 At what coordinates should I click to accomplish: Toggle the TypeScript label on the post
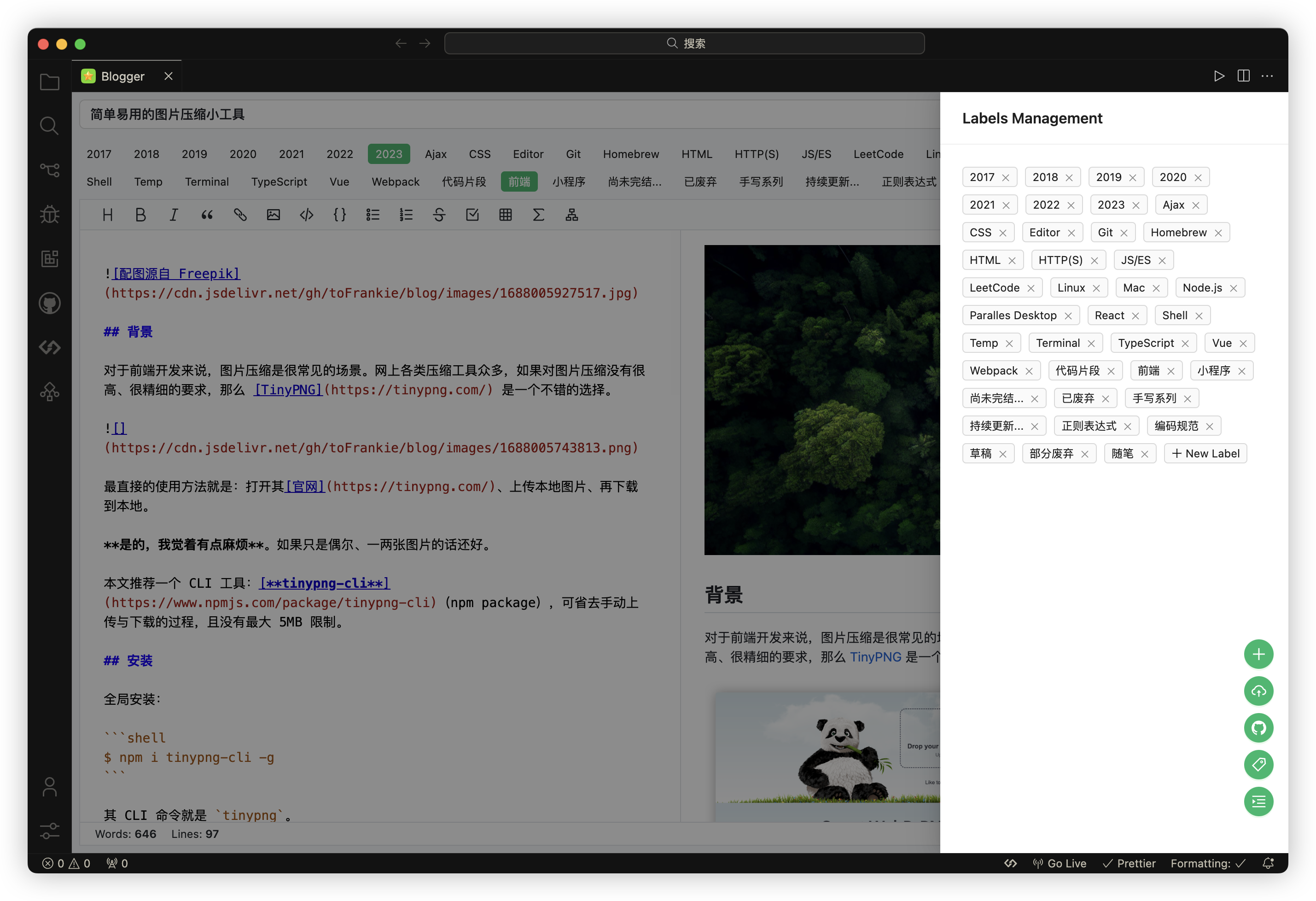(x=279, y=182)
